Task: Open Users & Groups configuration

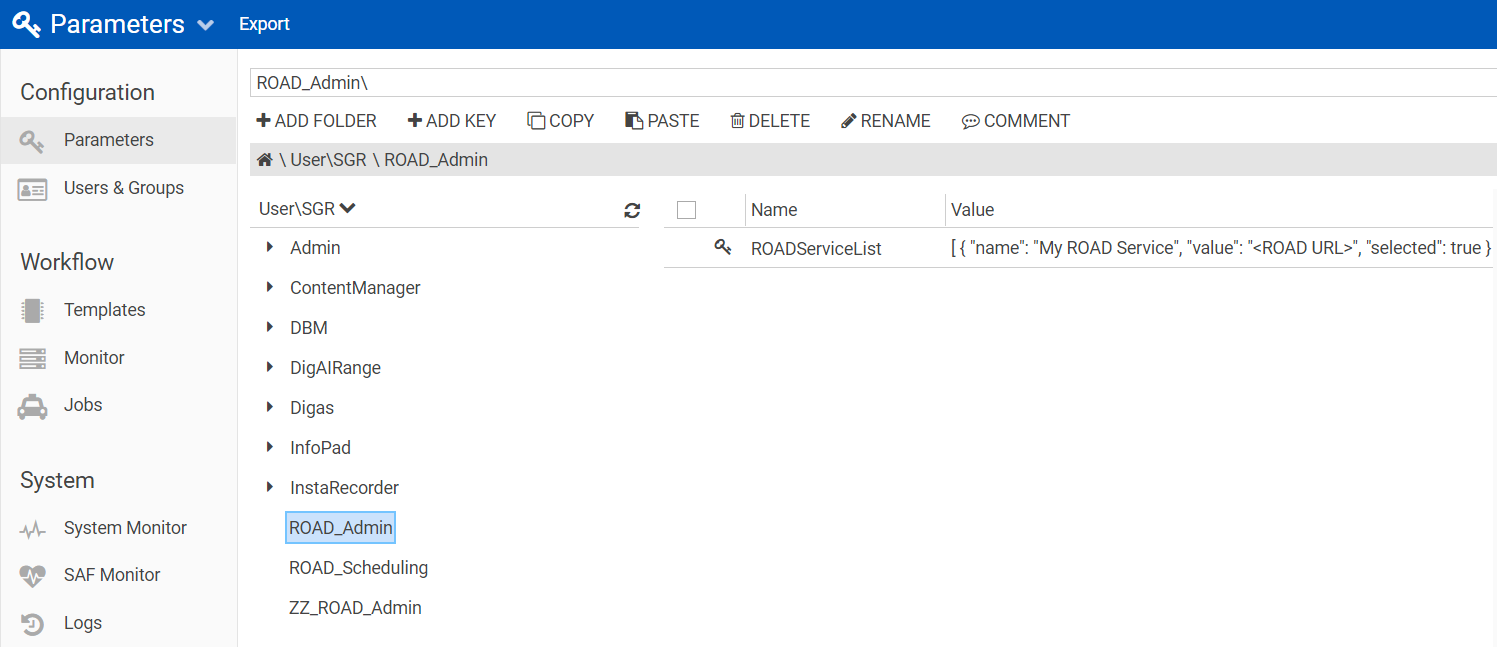Action: point(123,188)
